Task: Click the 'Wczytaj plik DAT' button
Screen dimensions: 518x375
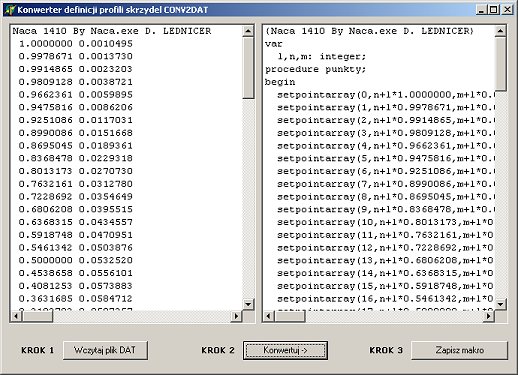Action: (105, 350)
